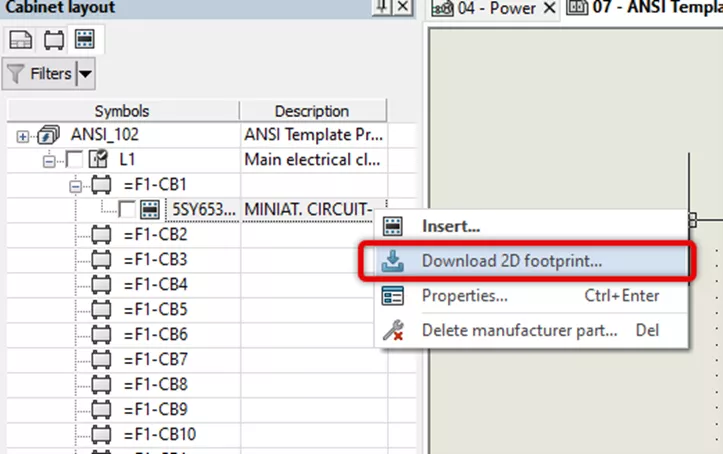
Task: Click the Properties icon in context menu
Action: (x=394, y=295)
